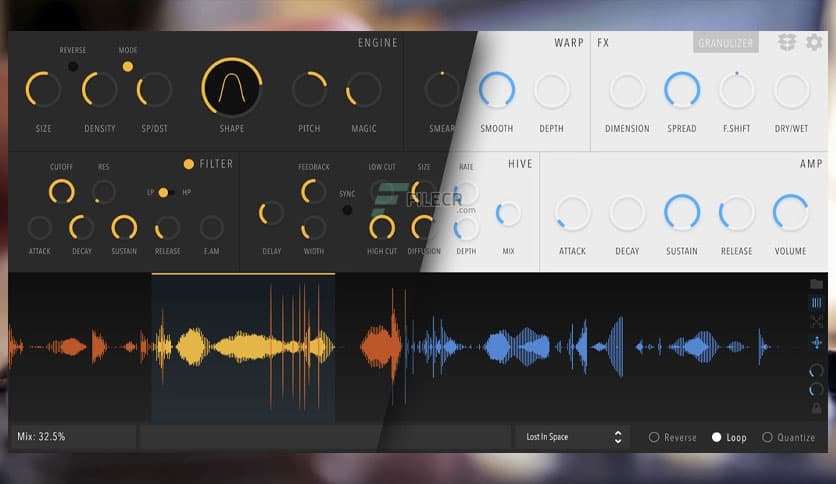This screenshot has height=484, width=836.
Task: Click the orange loop marker bar above the selection
Action: click(x=244, y=274)
